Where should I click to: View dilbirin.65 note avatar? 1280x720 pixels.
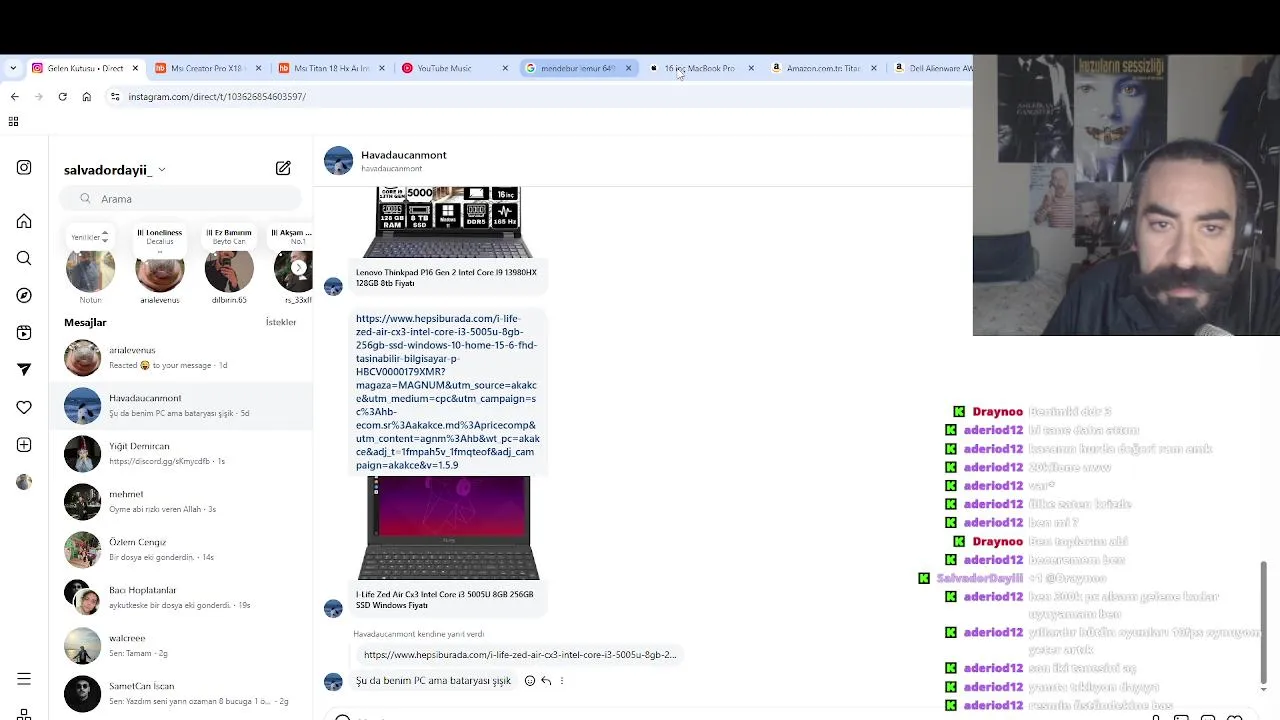(x=229, y=271)
